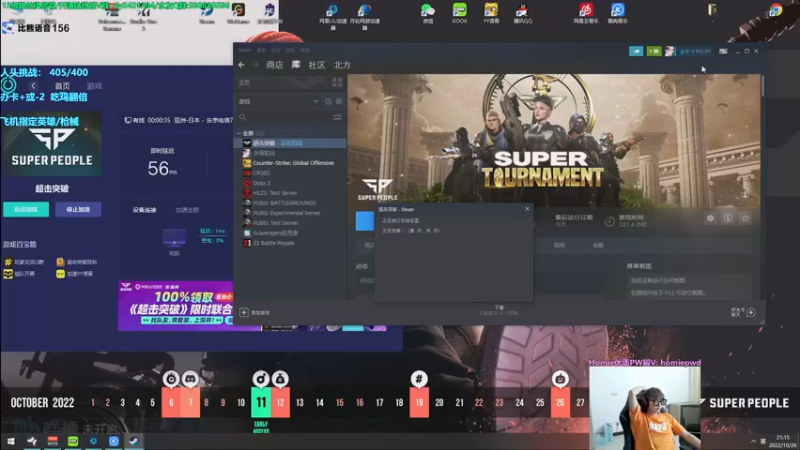Add Super People to favorites with star
This screenshot has height=450, width=800.
[745, 218]
